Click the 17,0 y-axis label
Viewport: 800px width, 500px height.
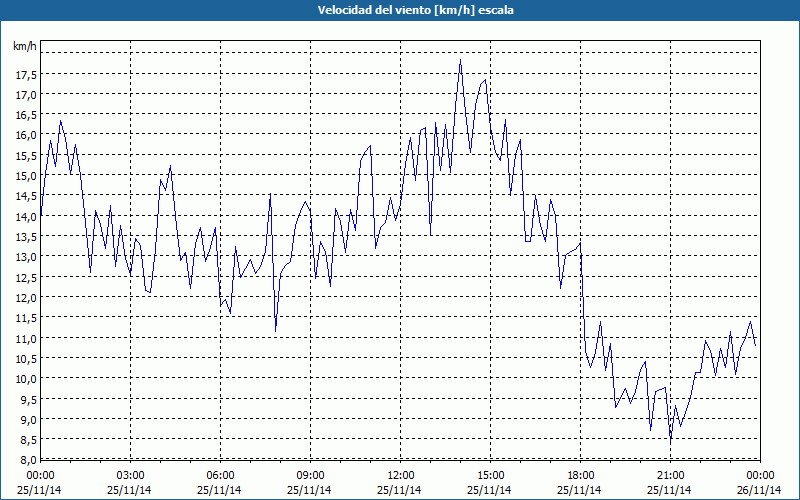coord(26,95)
